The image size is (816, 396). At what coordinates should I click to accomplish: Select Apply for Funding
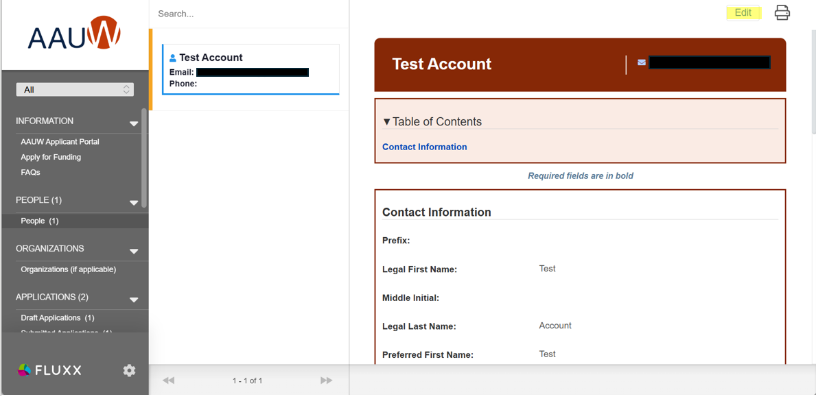50,157
